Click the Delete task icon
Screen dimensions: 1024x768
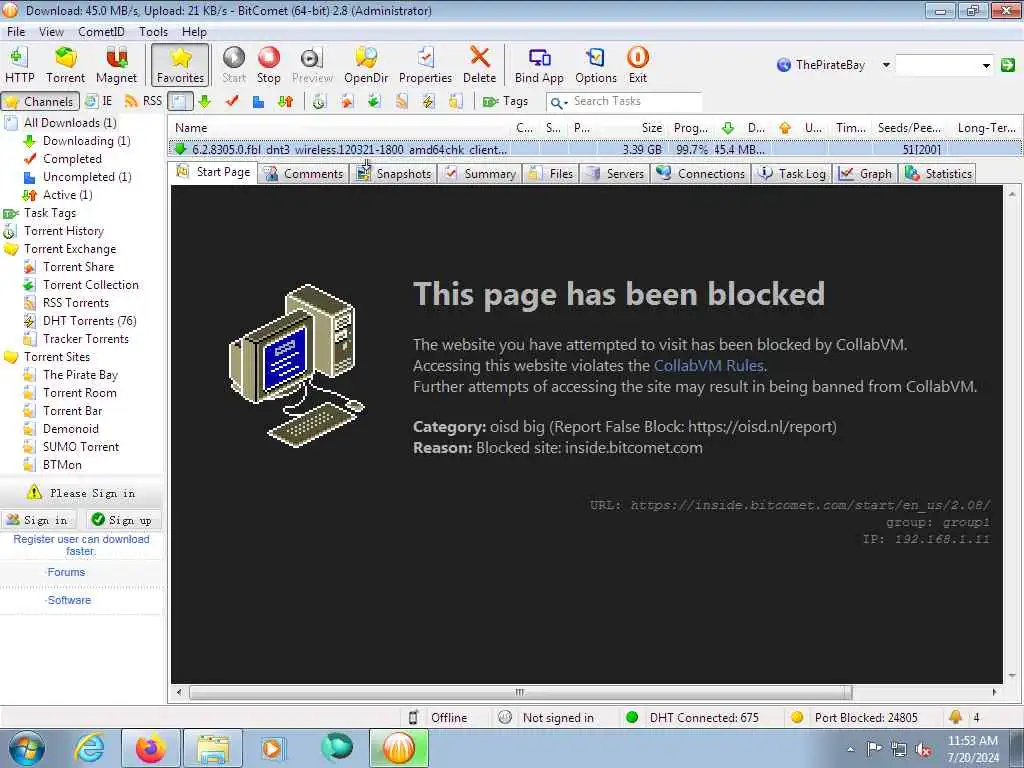[x=479, y=65]
